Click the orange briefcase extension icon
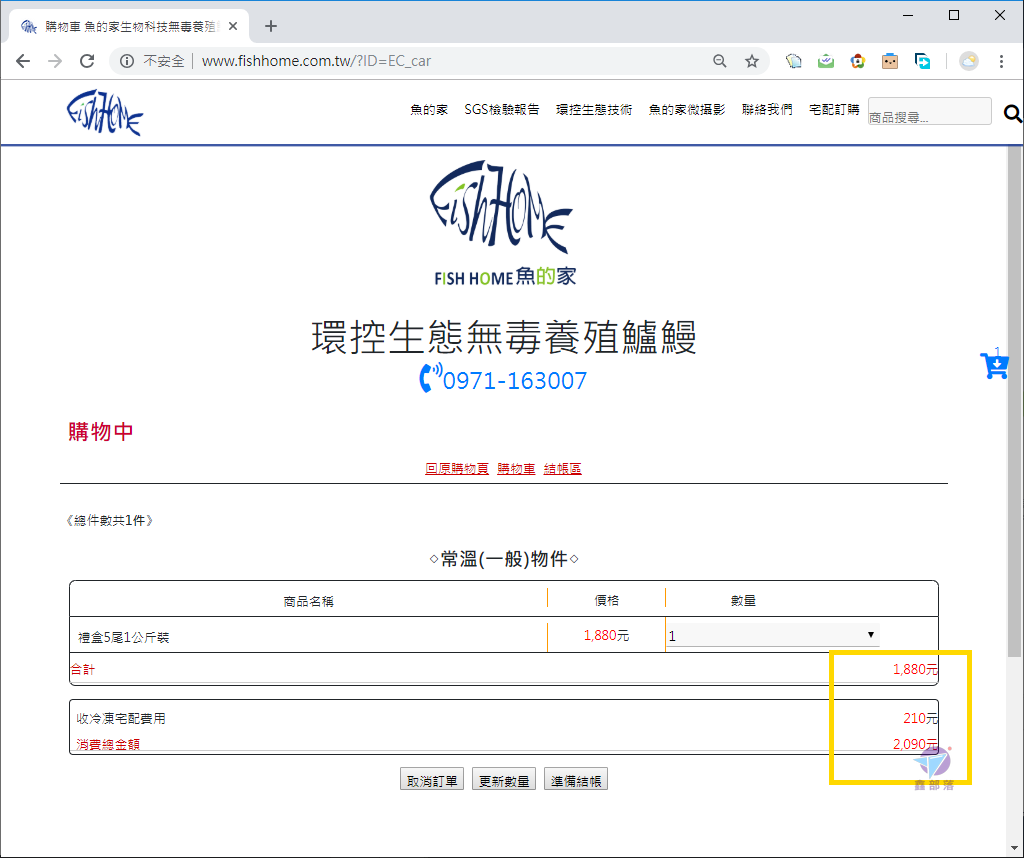Screen dimensions: 1024x858 [x=889, y=61]
